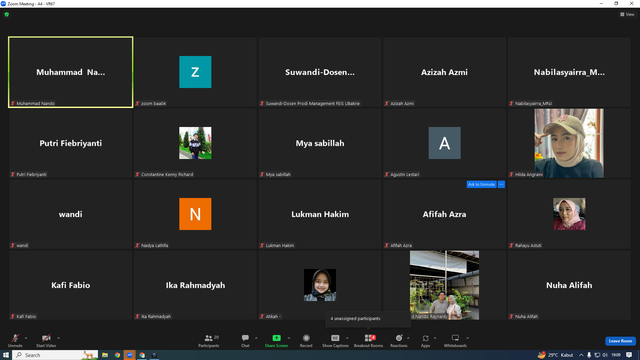Select the Kafi Fabio participant tile
The height and width of the screenshot is (360, 640).
71,285
